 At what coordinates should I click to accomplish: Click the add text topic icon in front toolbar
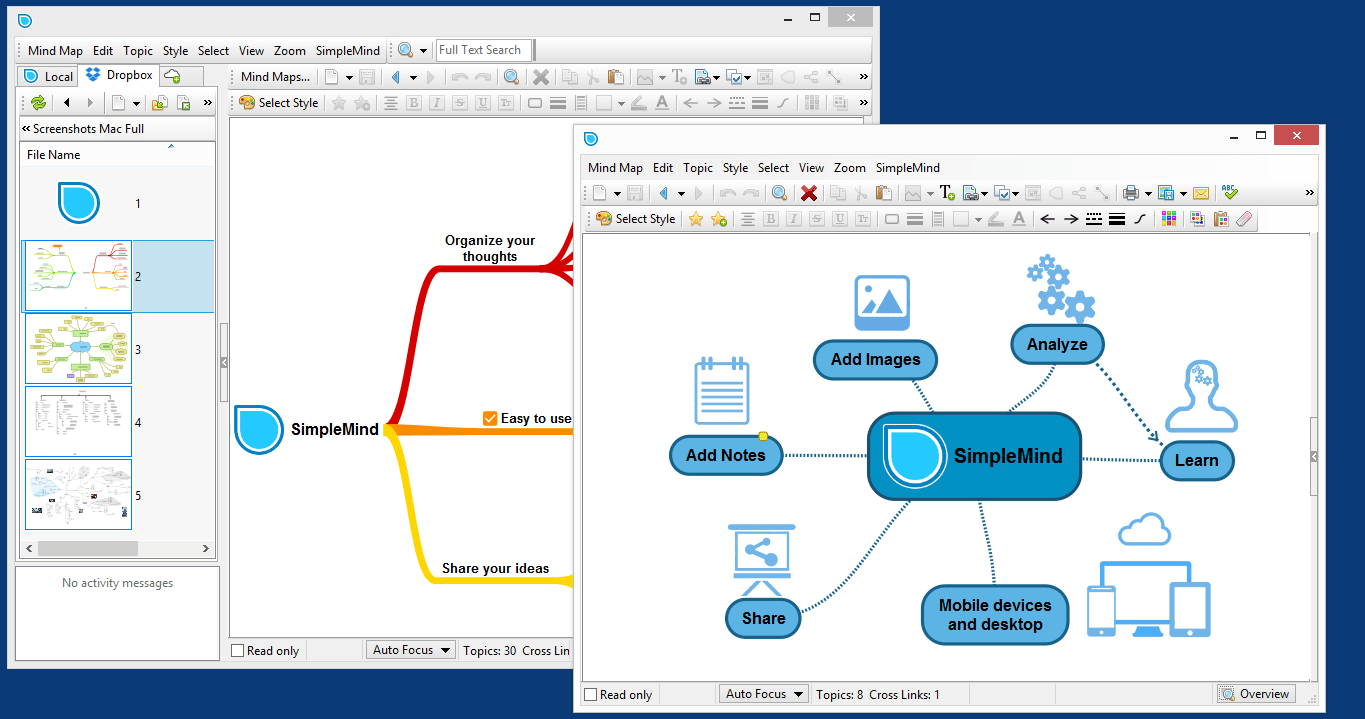pos(946,193)
